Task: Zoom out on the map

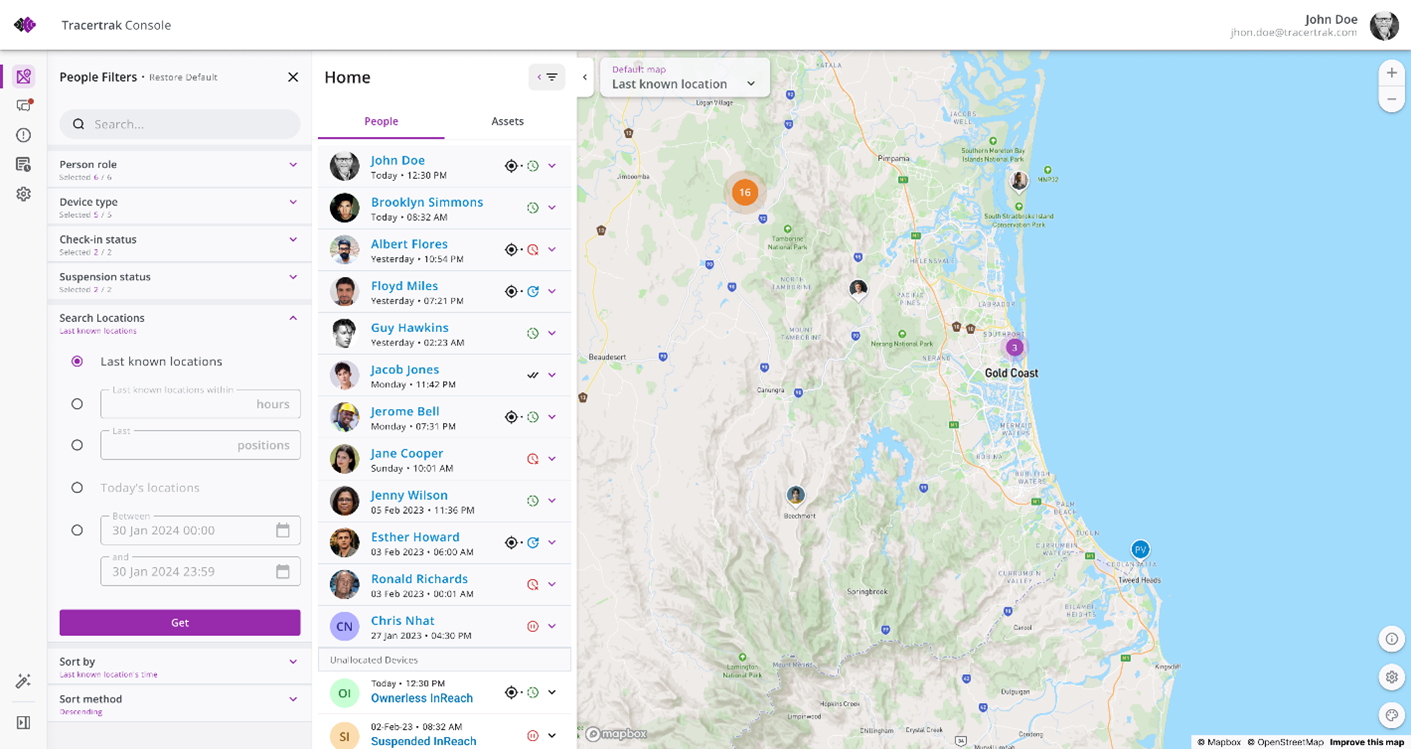Action: click(x=1391, y=99)
